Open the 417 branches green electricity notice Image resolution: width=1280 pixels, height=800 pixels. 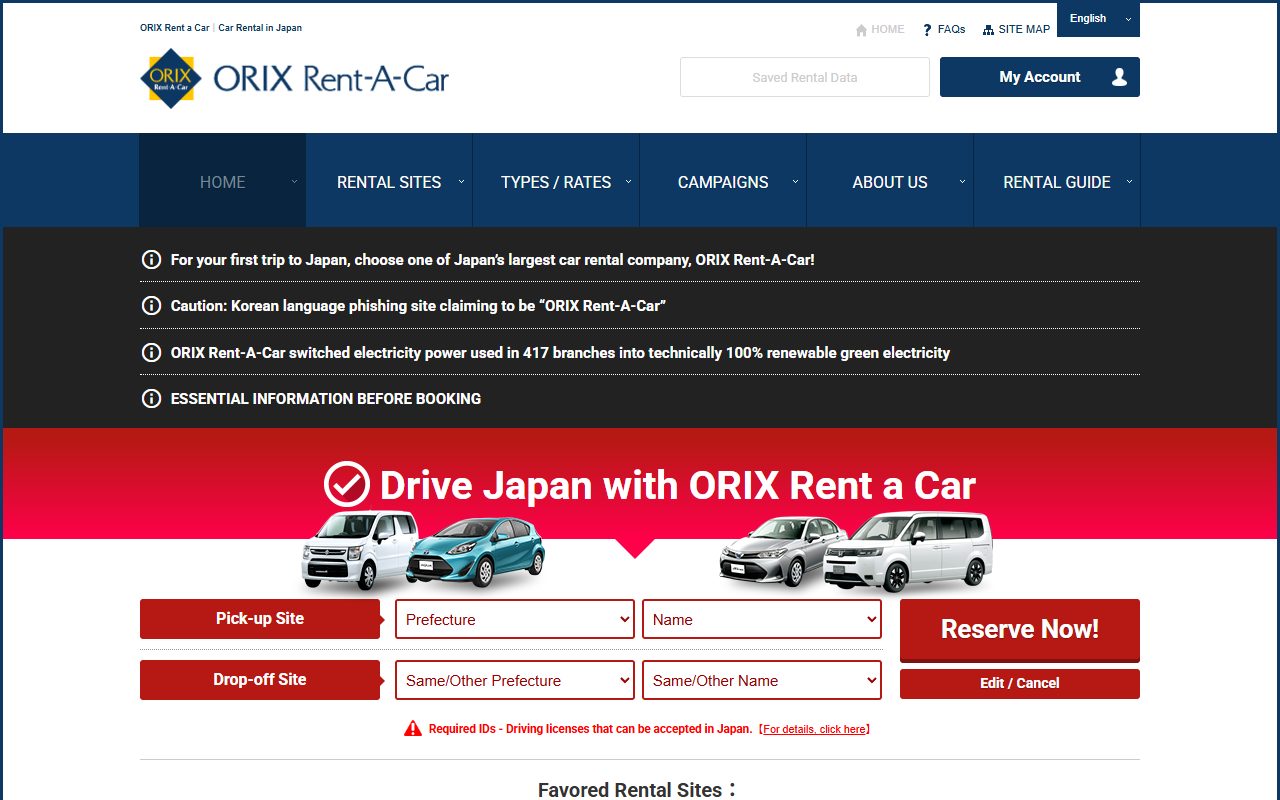[x=560, y=353]
